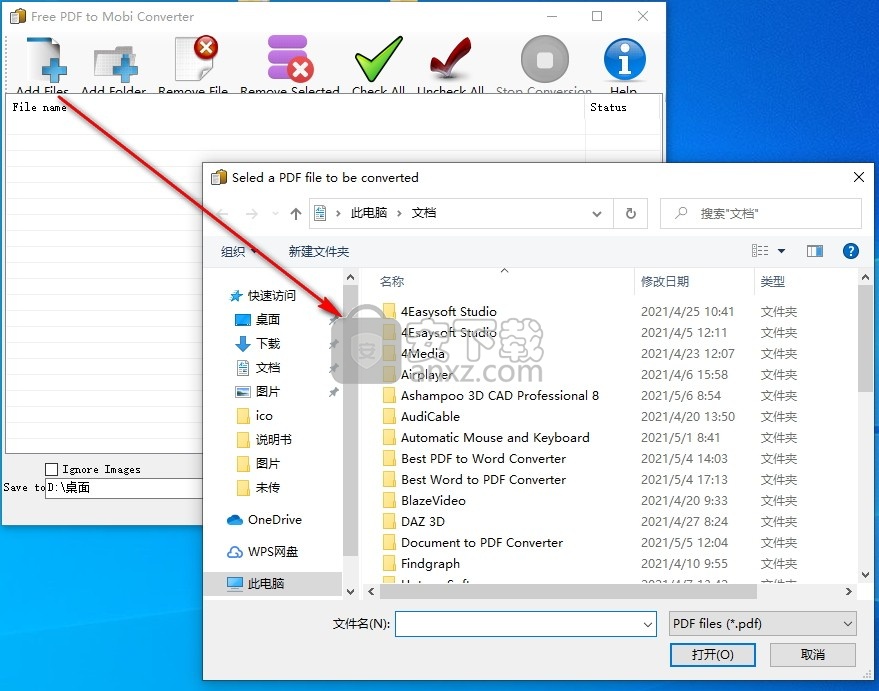Click the 打开(O) button
Image resolution: width=879 pixels, height=691 pixels.
point(713,655)
